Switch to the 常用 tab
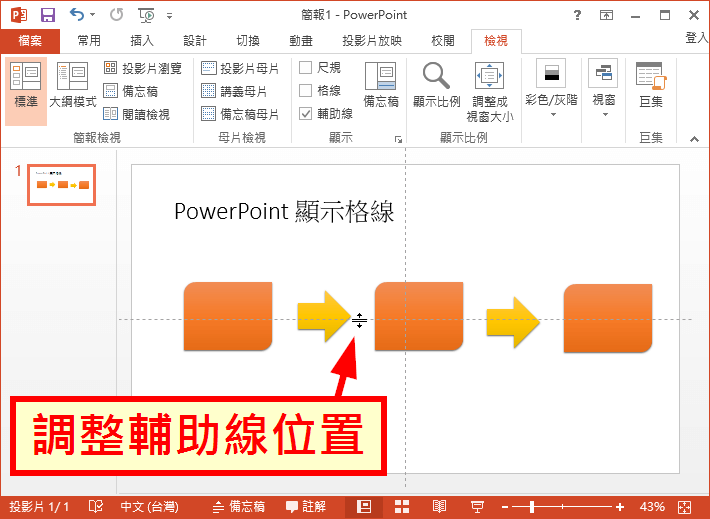The image size is (710, 519). 89,41
